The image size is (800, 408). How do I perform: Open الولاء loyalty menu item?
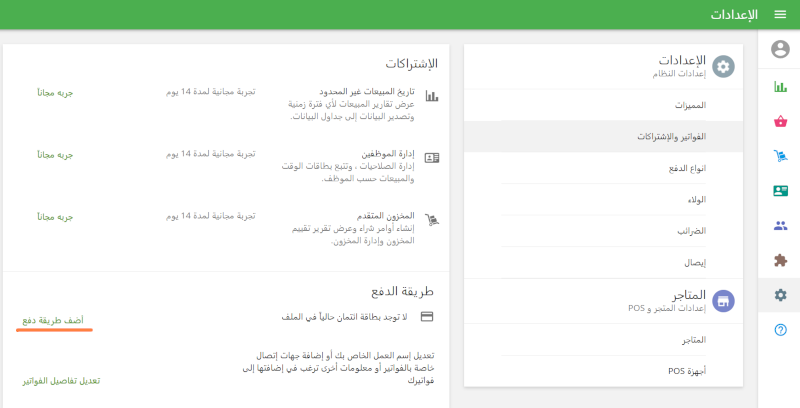click(x=603, y=199)
